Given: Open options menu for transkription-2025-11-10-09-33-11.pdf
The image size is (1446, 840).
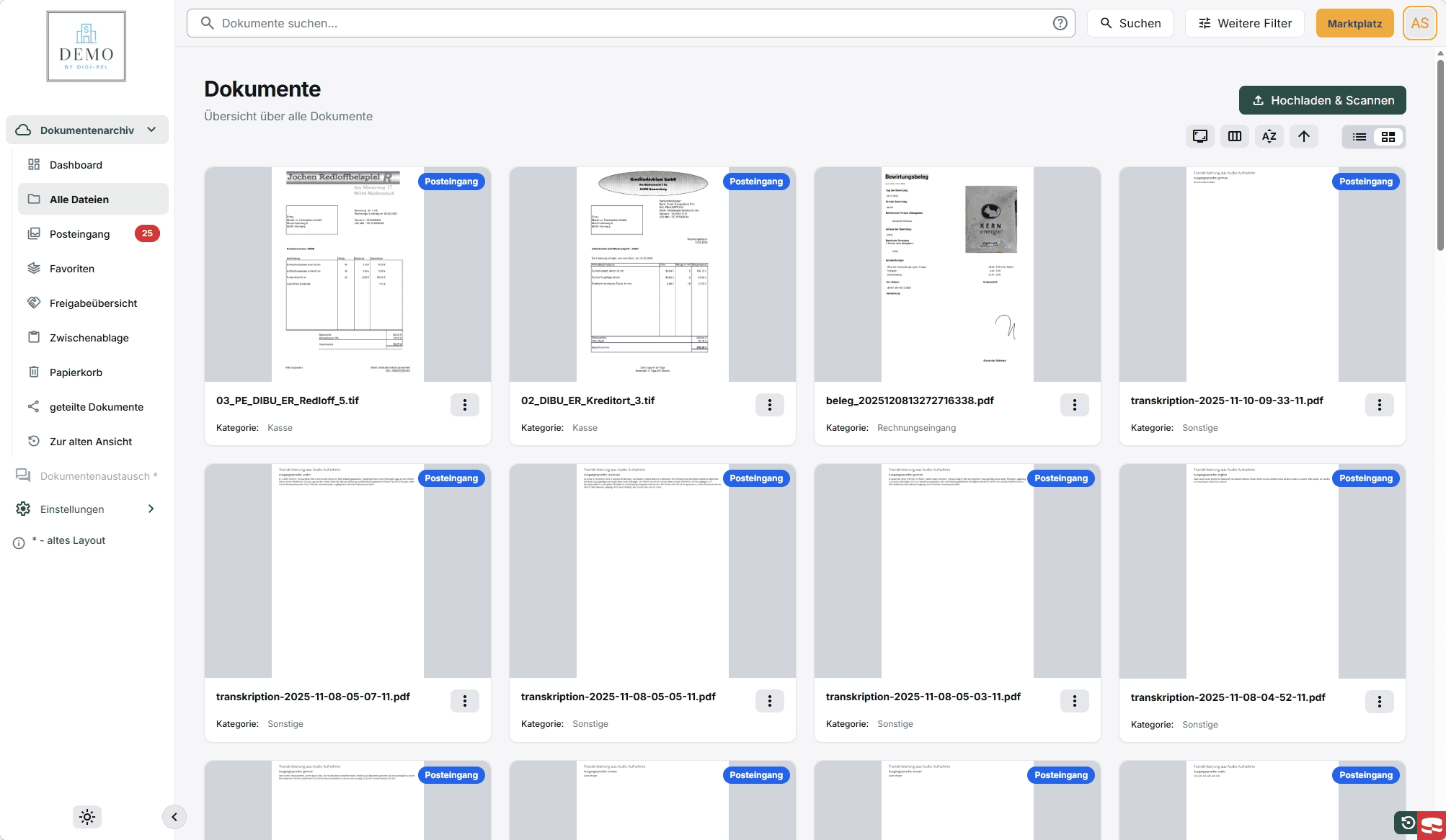Looking at the screenshot, I should (1380, 405).
